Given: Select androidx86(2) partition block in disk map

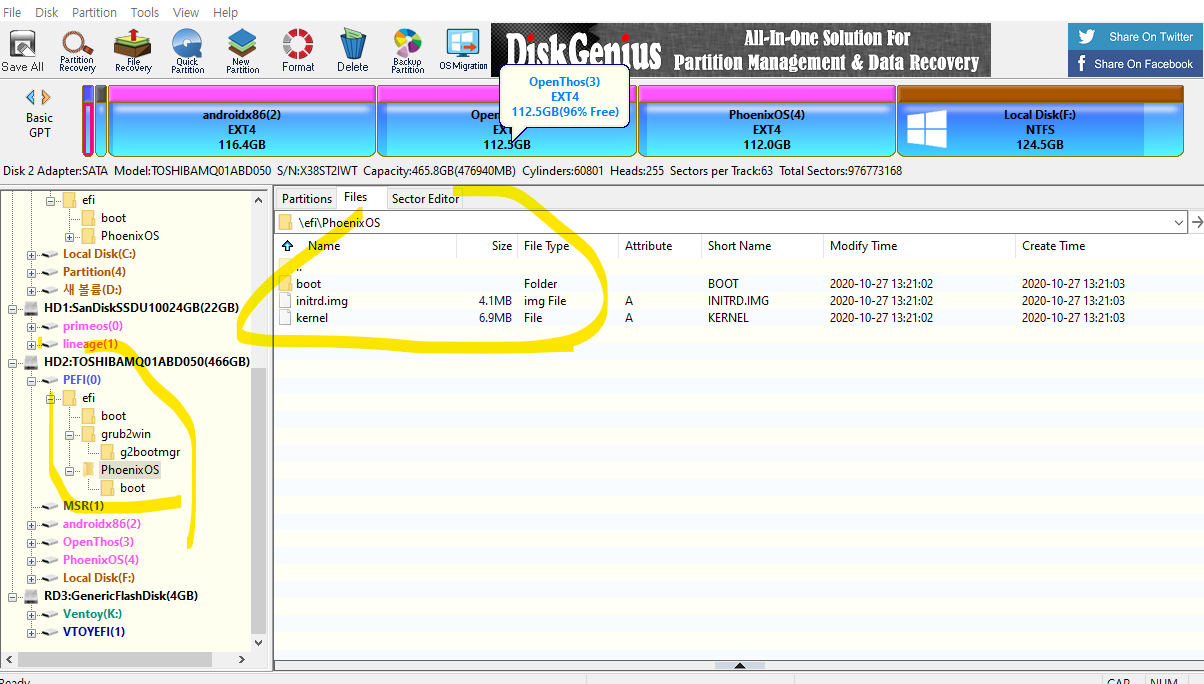Looking at the screenshot, I should pos(242,121).
